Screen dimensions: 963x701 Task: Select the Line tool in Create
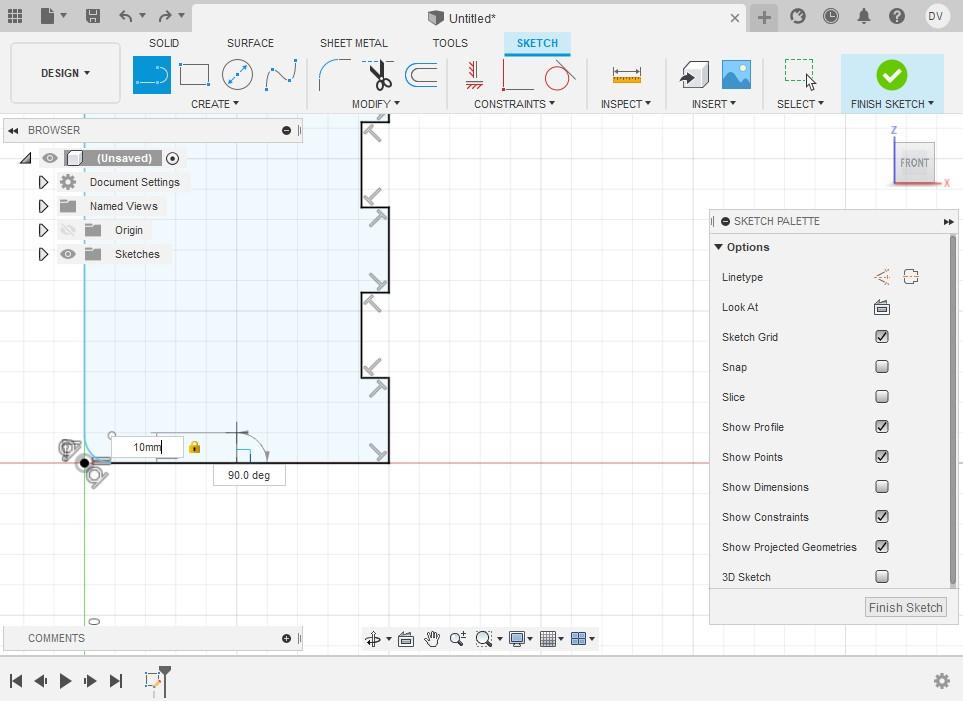coord(152,75)
